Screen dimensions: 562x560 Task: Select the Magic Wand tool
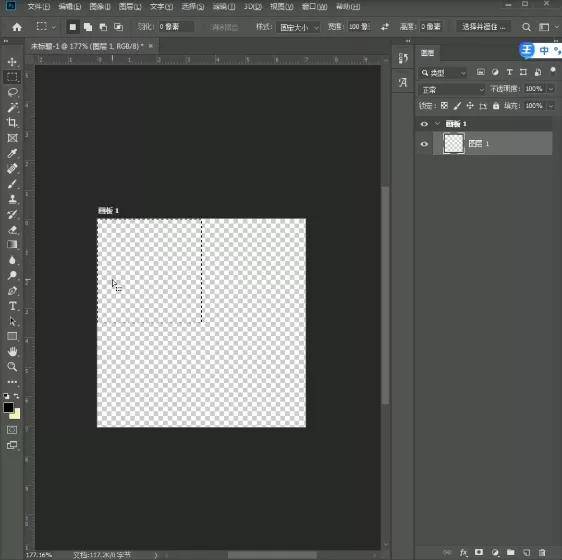click(12, 107)
